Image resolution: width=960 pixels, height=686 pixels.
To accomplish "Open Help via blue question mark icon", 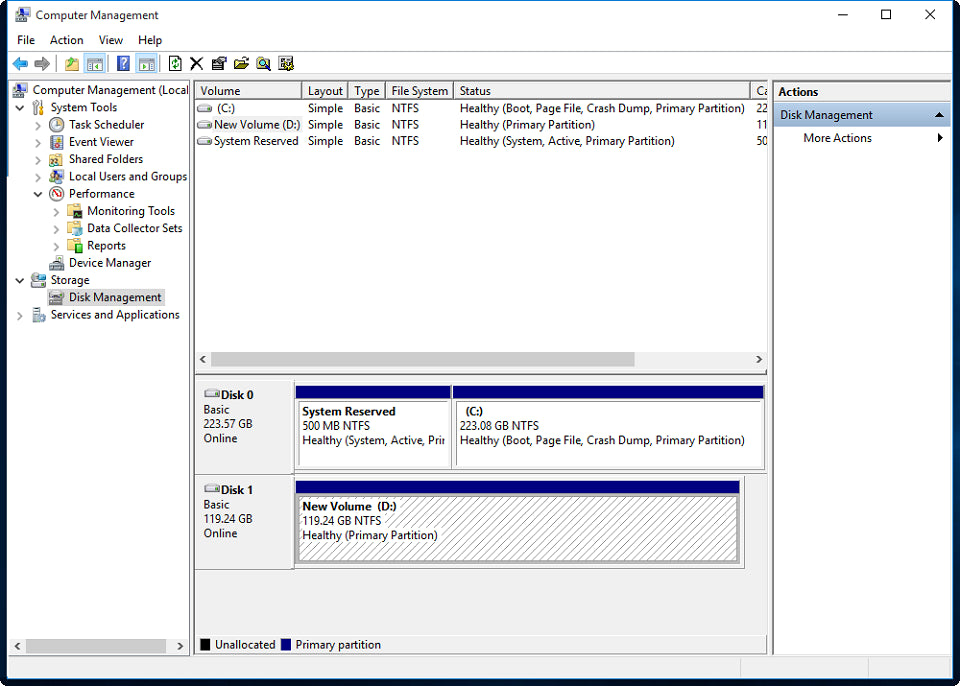I will click(123, 64).
